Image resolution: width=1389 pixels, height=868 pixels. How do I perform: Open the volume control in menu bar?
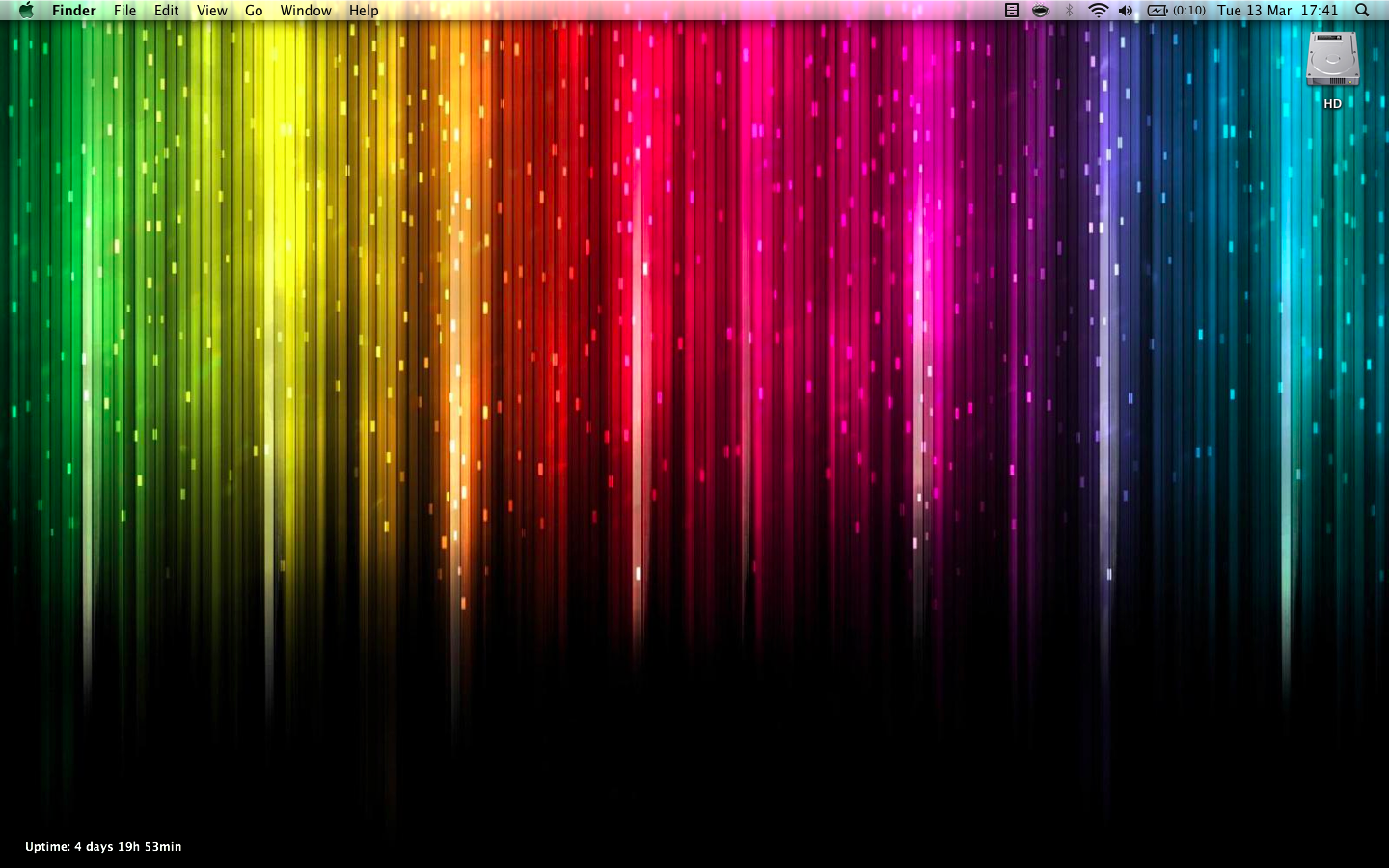pos(1126,11)
